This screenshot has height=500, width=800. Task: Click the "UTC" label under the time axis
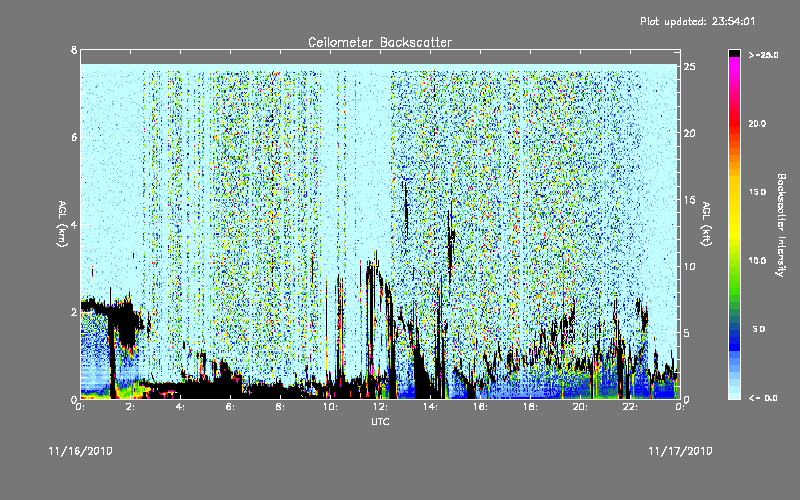pos(380,421)
